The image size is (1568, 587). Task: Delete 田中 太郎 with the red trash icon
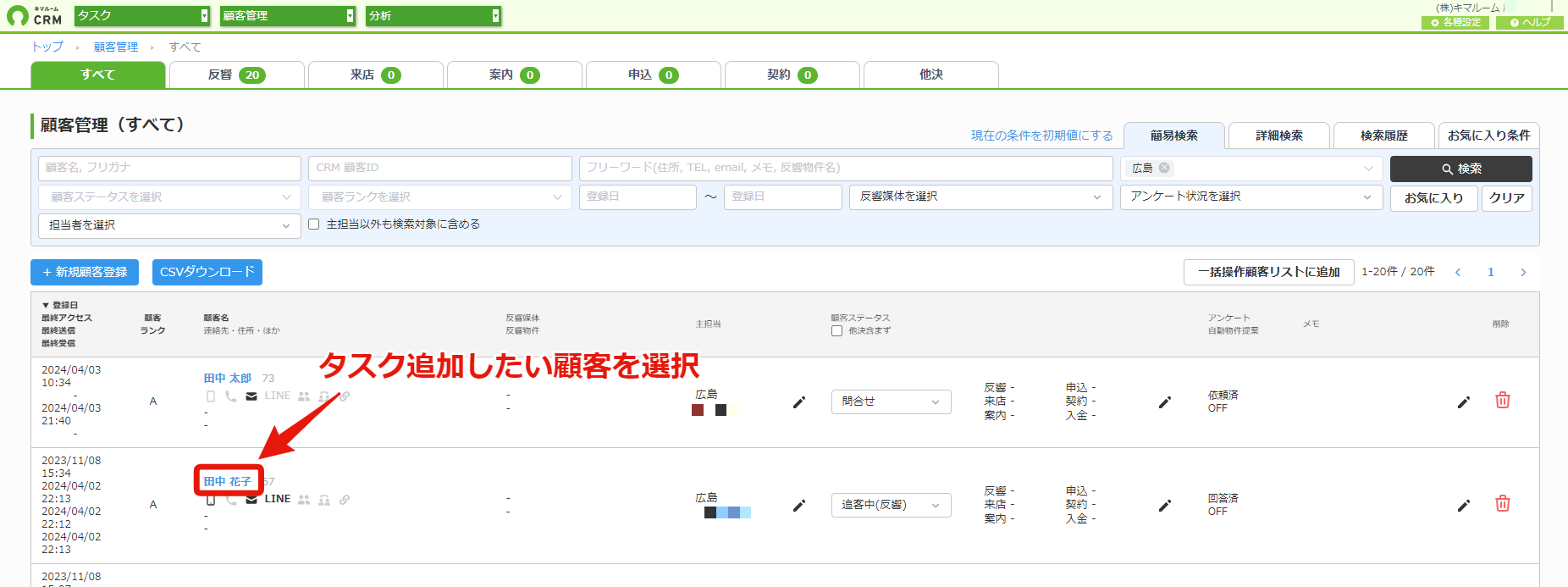(1503, 400)
